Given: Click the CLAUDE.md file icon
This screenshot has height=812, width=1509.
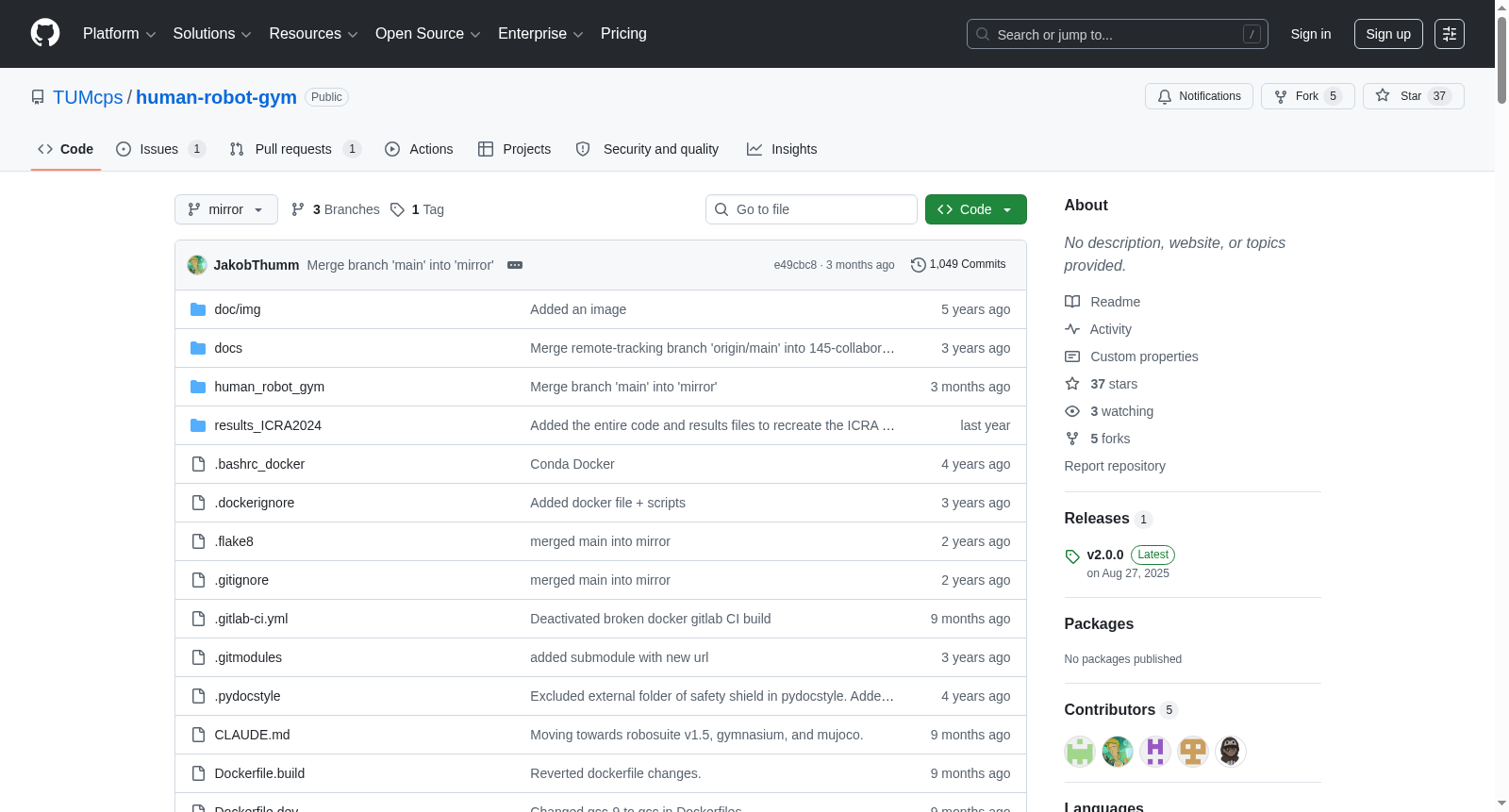Looking at the screenshot, I should [198, 735].
